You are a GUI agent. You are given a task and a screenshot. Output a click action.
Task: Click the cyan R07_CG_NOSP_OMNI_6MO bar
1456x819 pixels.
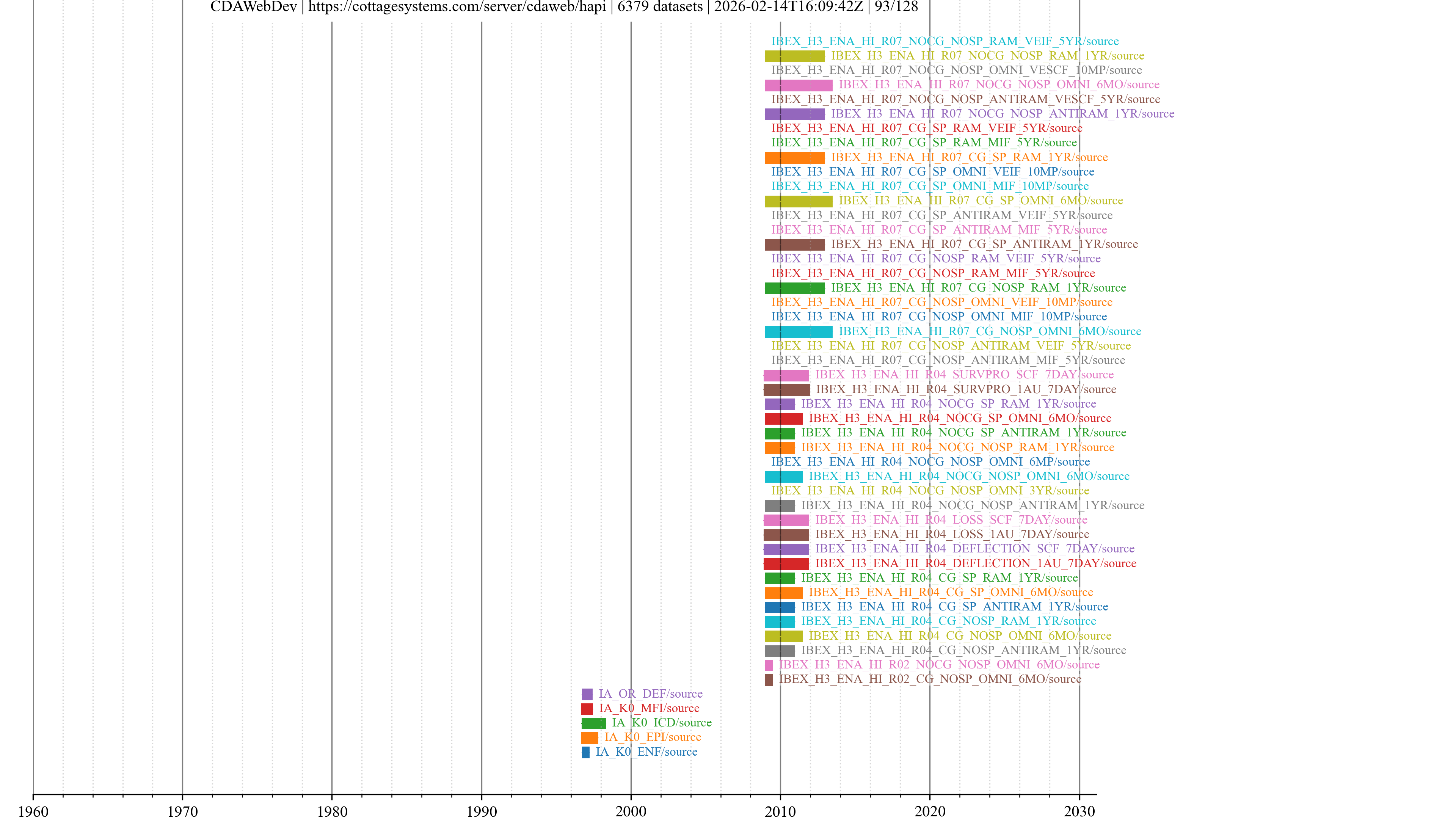click(x=798, y=332)
